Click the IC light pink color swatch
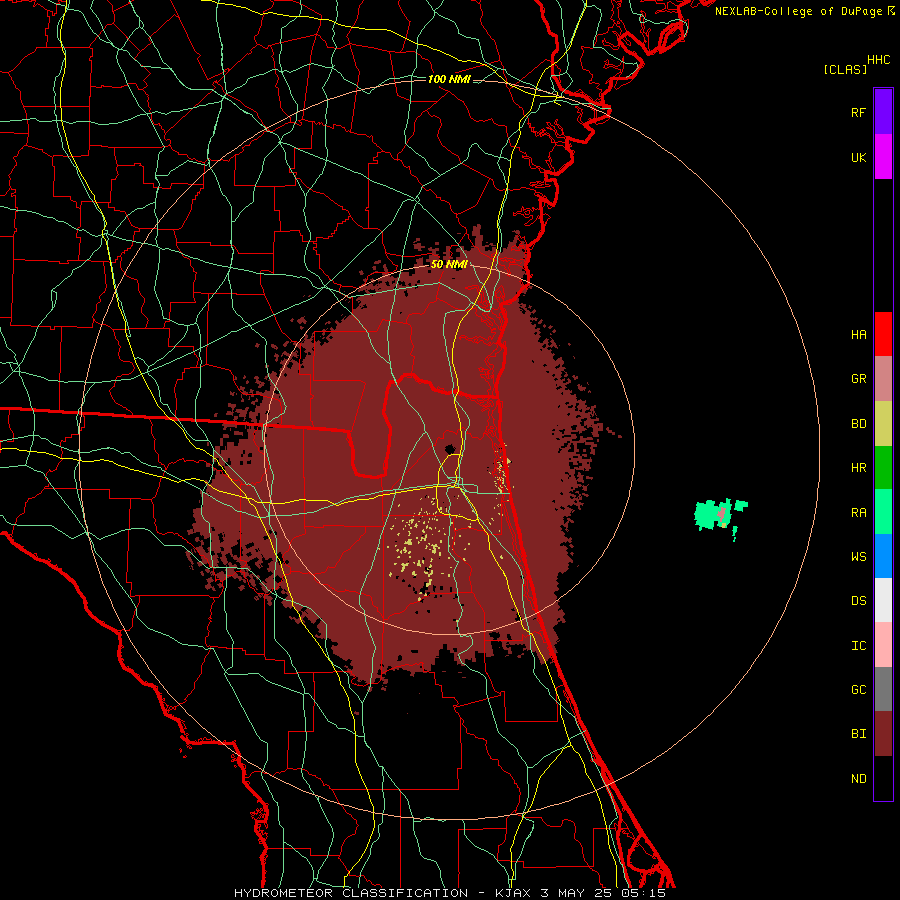The image size is (900, 900). click(x=883, y=645)
